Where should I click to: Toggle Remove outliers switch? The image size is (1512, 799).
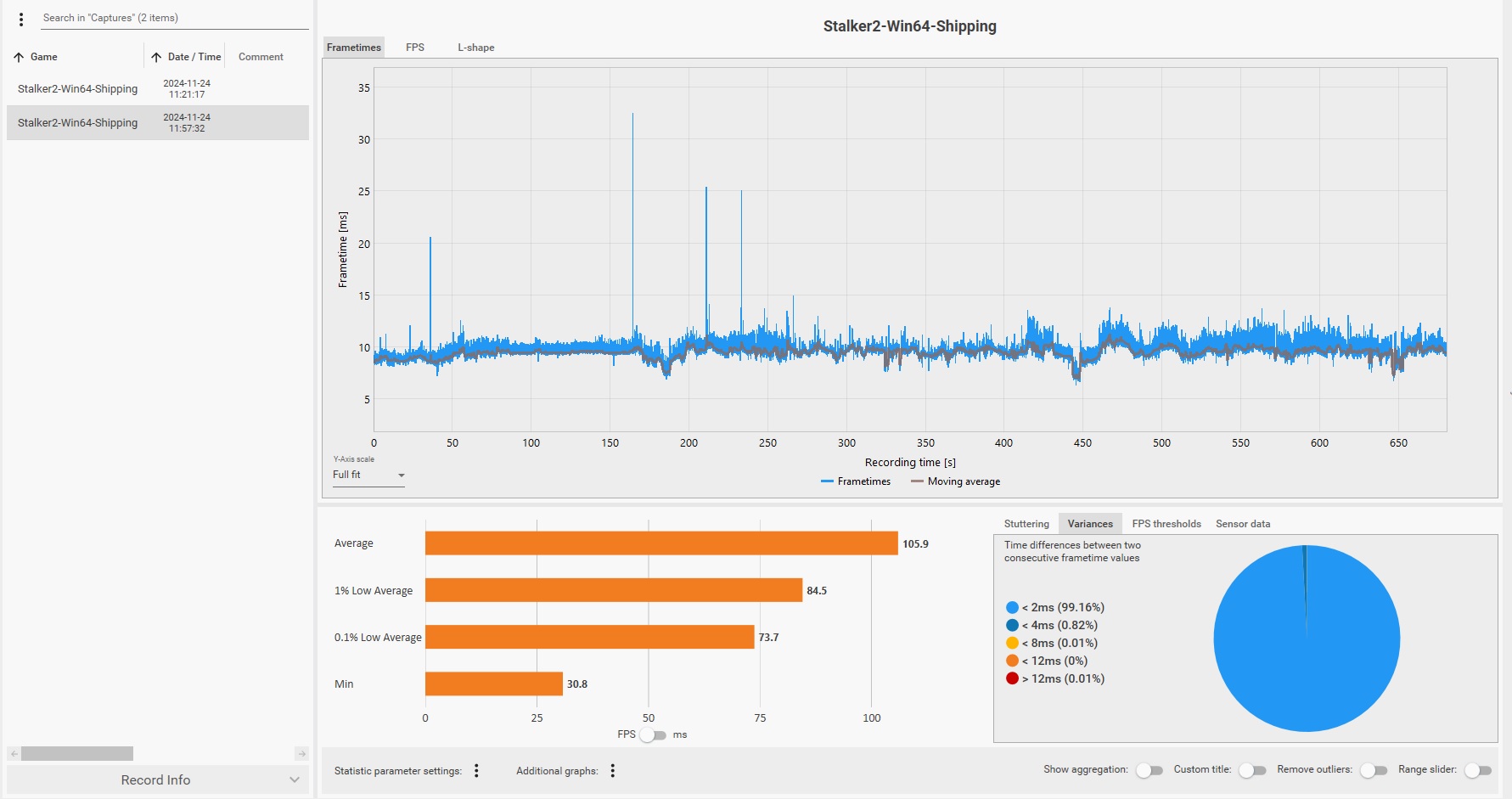click(1374, 770)
